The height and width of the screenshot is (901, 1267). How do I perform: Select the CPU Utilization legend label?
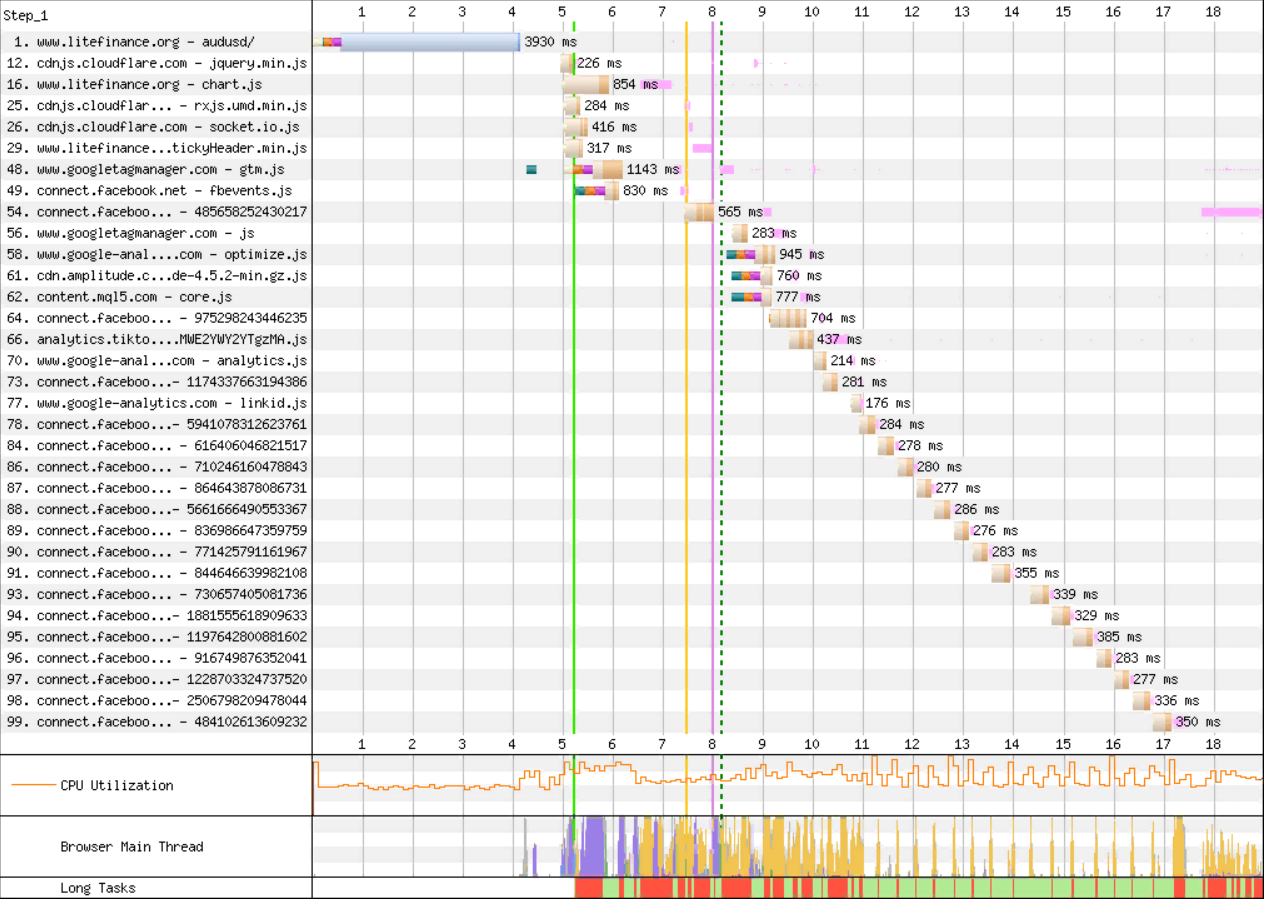click(x=117, y=786)
